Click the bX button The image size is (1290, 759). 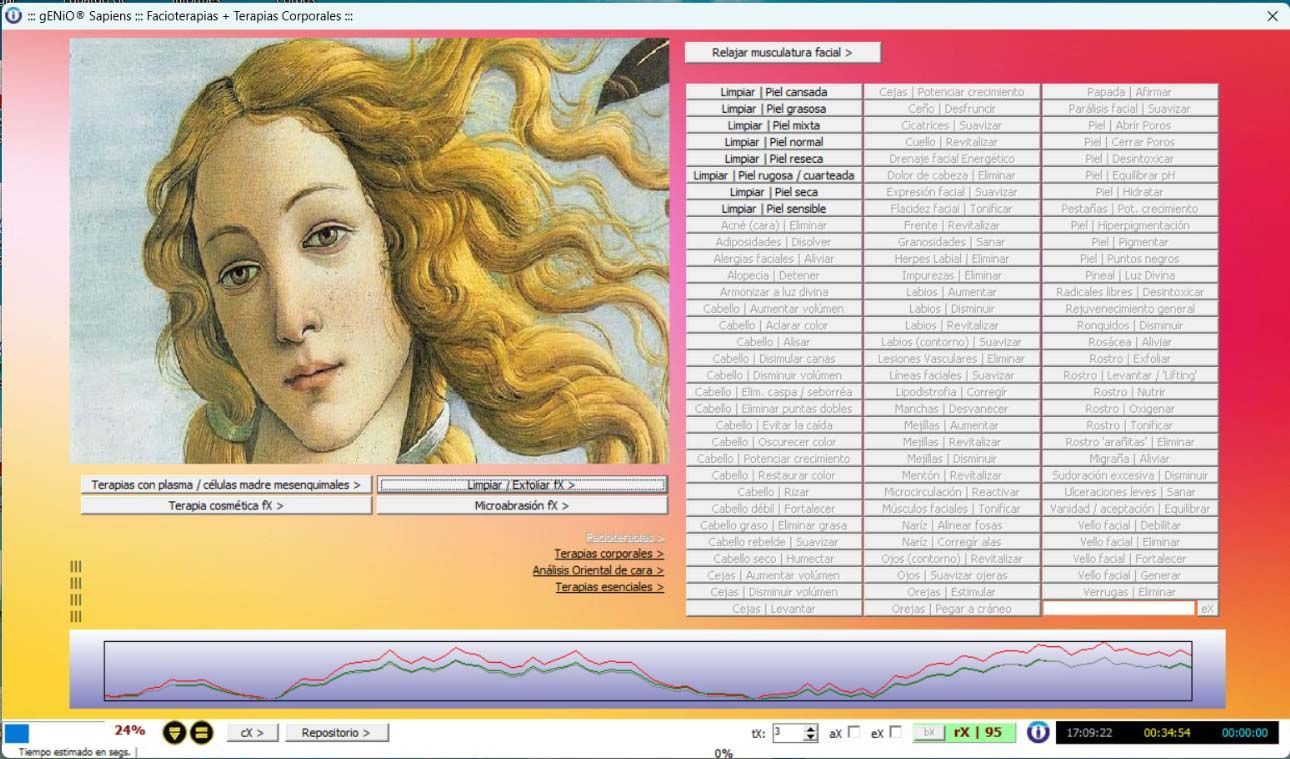click(x=928, y=733)
